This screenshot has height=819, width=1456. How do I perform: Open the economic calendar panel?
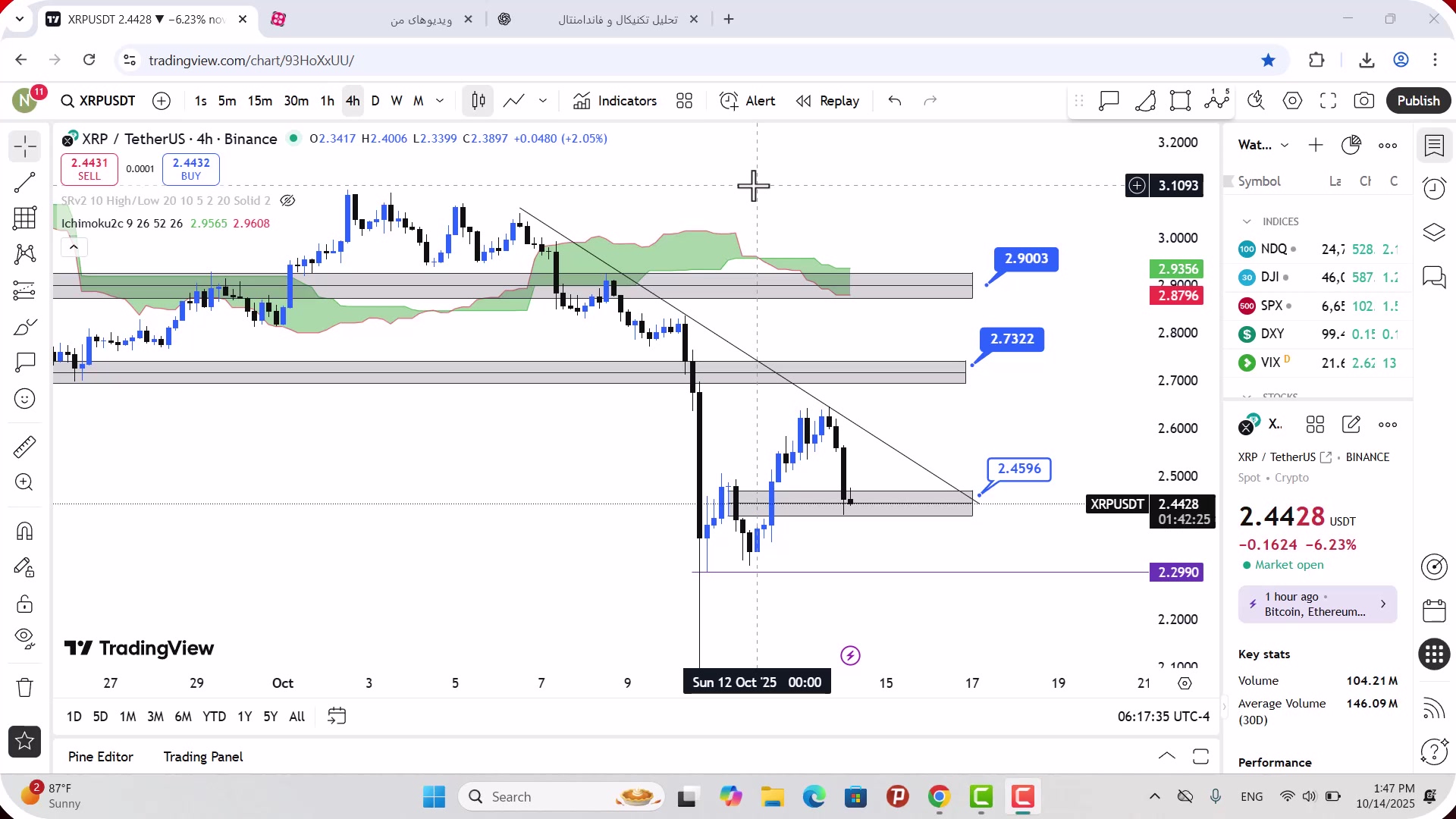click(1434, 610)
